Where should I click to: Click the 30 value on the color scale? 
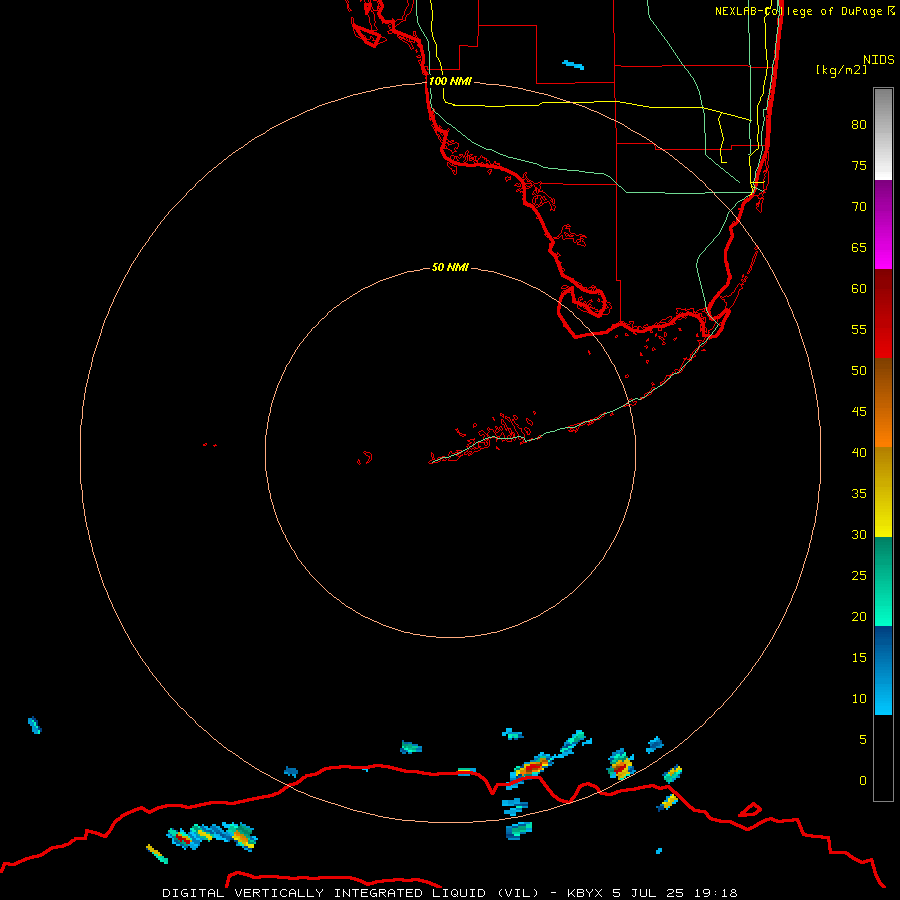pyautogui.click(x=859, y=535)
